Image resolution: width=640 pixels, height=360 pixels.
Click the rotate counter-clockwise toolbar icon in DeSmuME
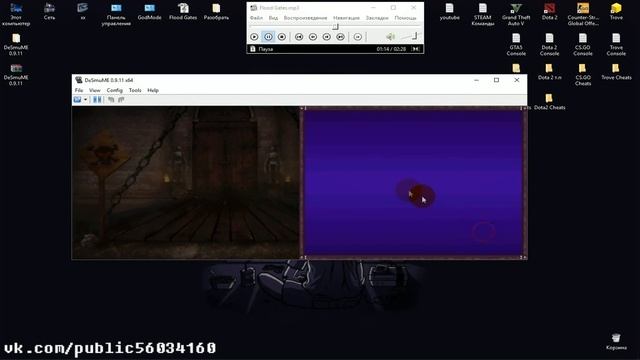point(111,100)
